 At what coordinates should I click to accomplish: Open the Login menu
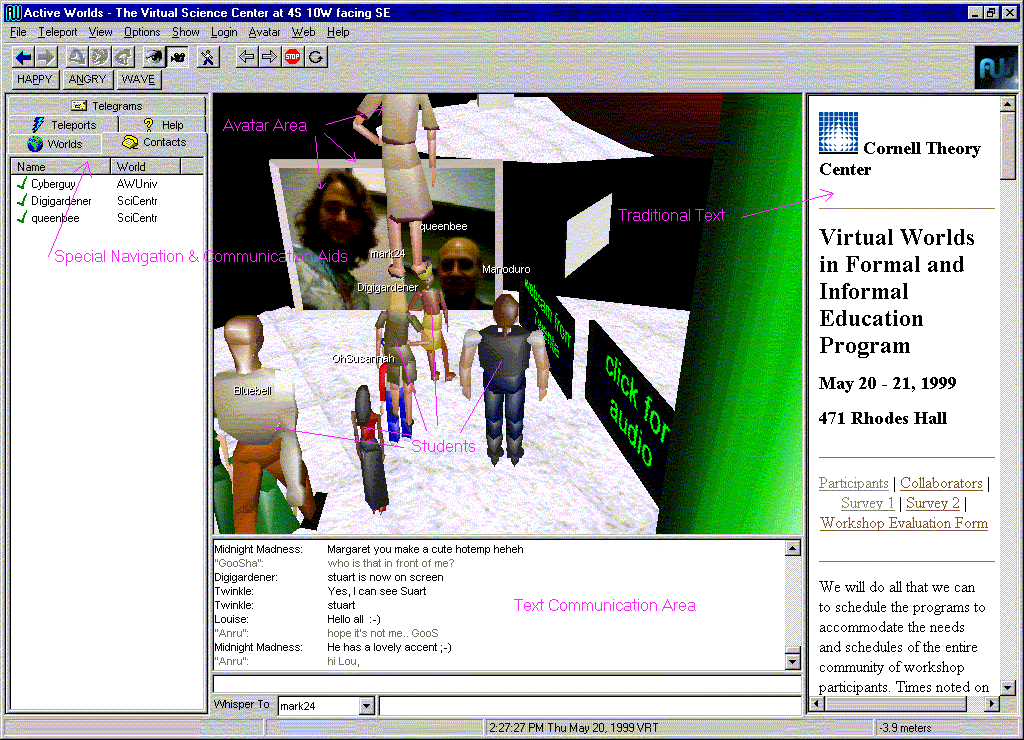coord(224,32)
